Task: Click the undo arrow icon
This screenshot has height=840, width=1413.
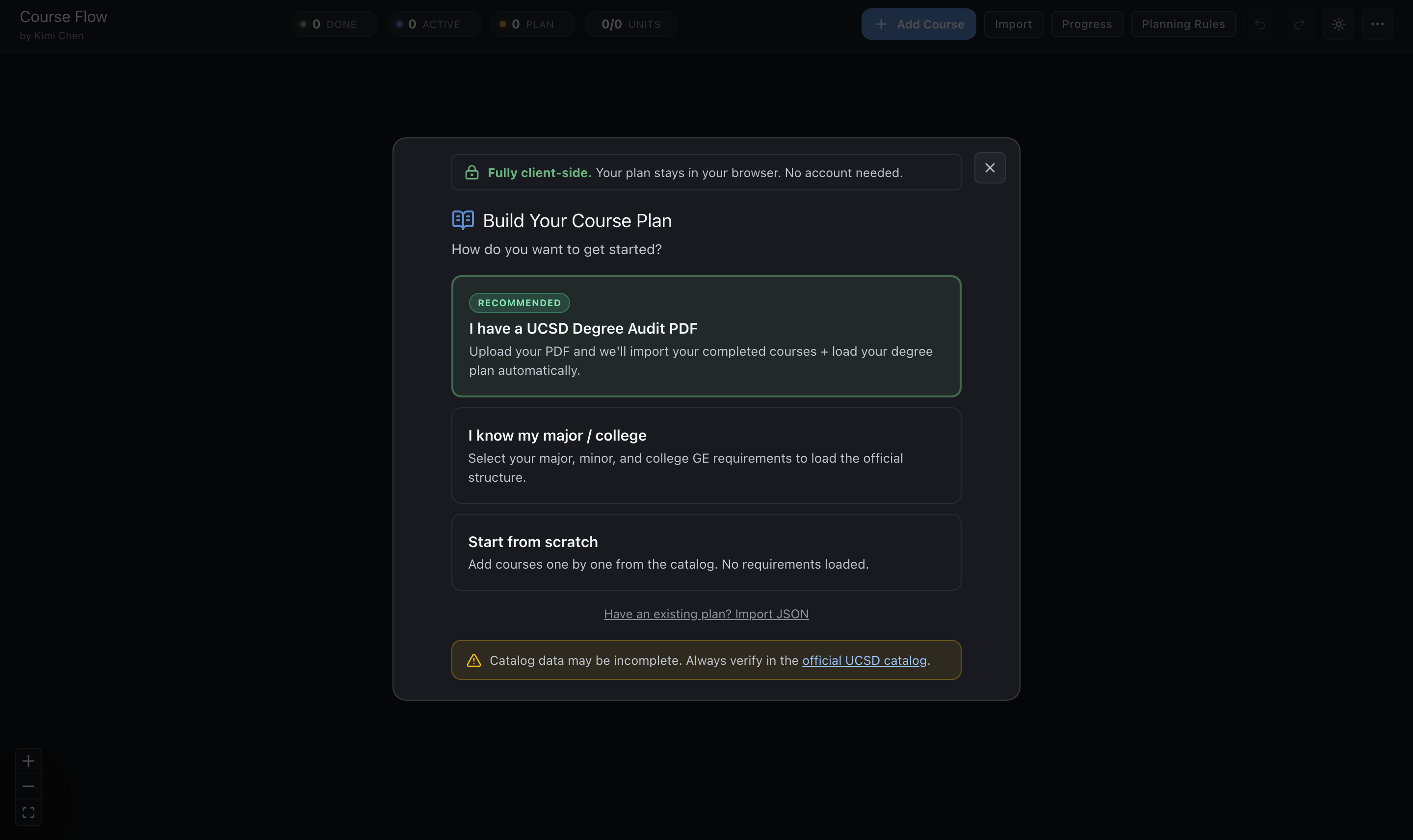Action: click(1259, 25)
